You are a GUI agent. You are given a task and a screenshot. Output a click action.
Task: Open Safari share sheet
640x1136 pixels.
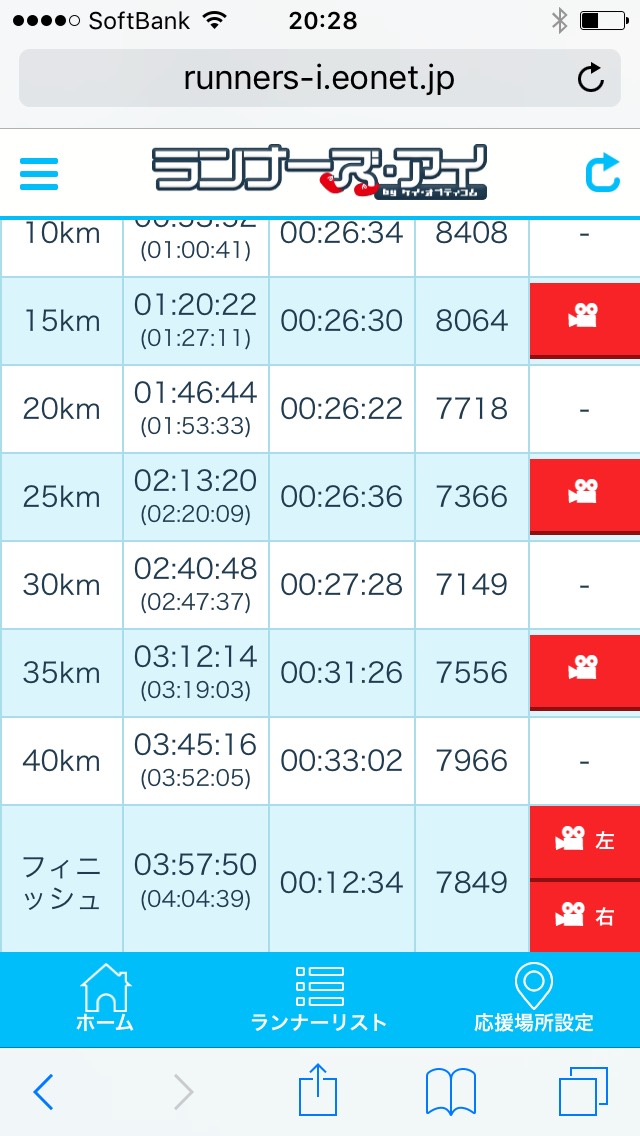[318, 1092]
